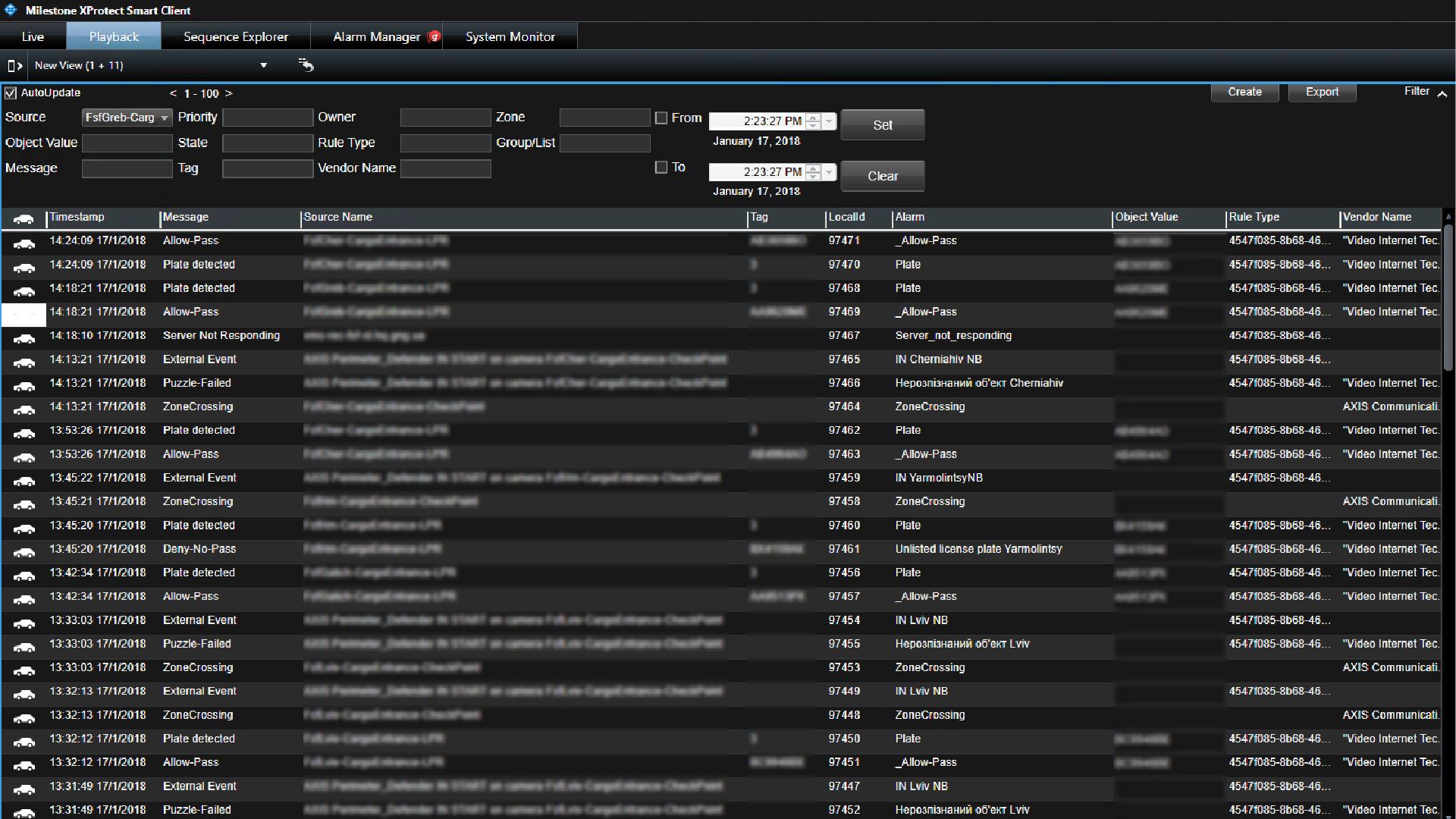Click car icon for LocalId 97463 row
Image resolution: width=1456 pixels, height=819 pixels.
point(24,457)
